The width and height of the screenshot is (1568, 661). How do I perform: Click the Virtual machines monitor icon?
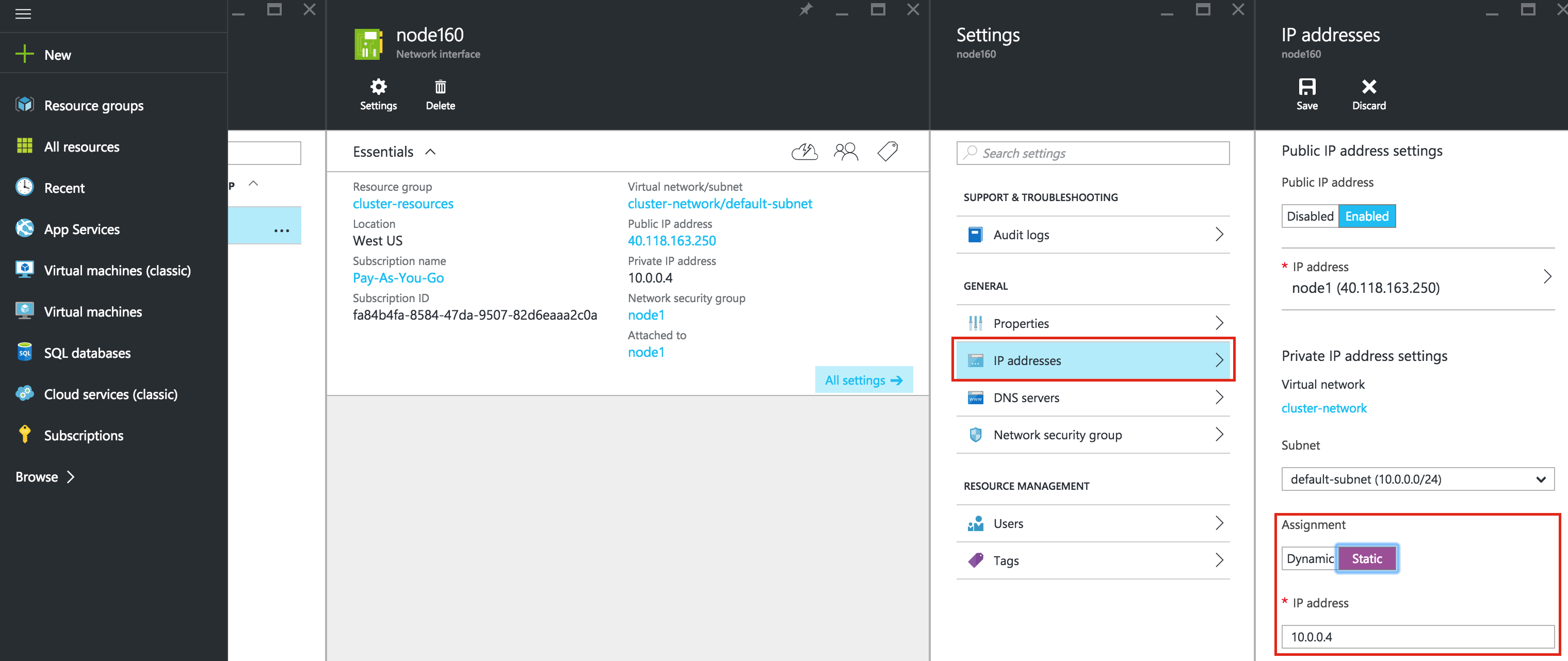click(24, 311)
